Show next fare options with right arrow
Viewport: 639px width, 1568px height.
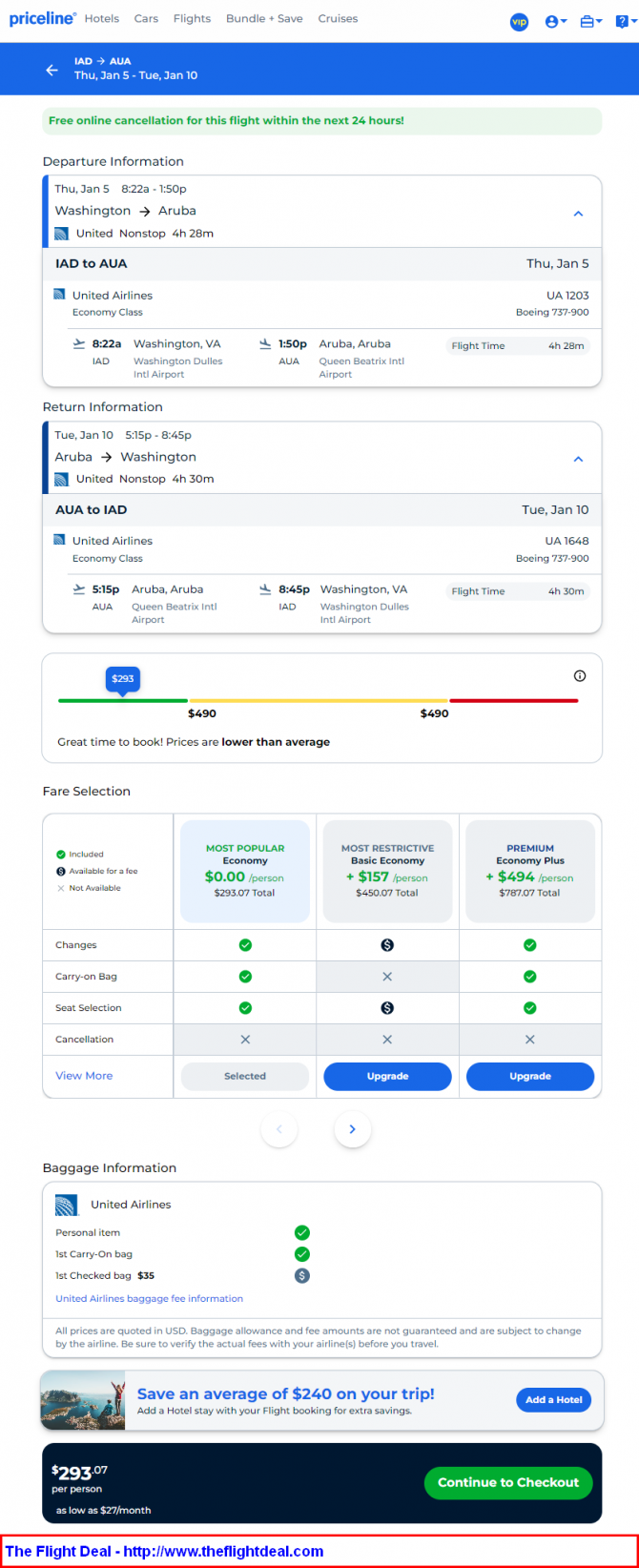point(352,1129)
